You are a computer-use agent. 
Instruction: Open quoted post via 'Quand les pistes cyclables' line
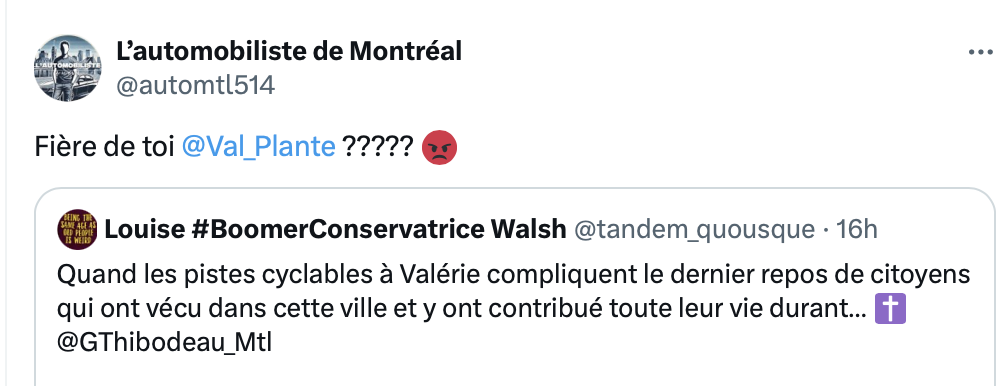[514, 275]
